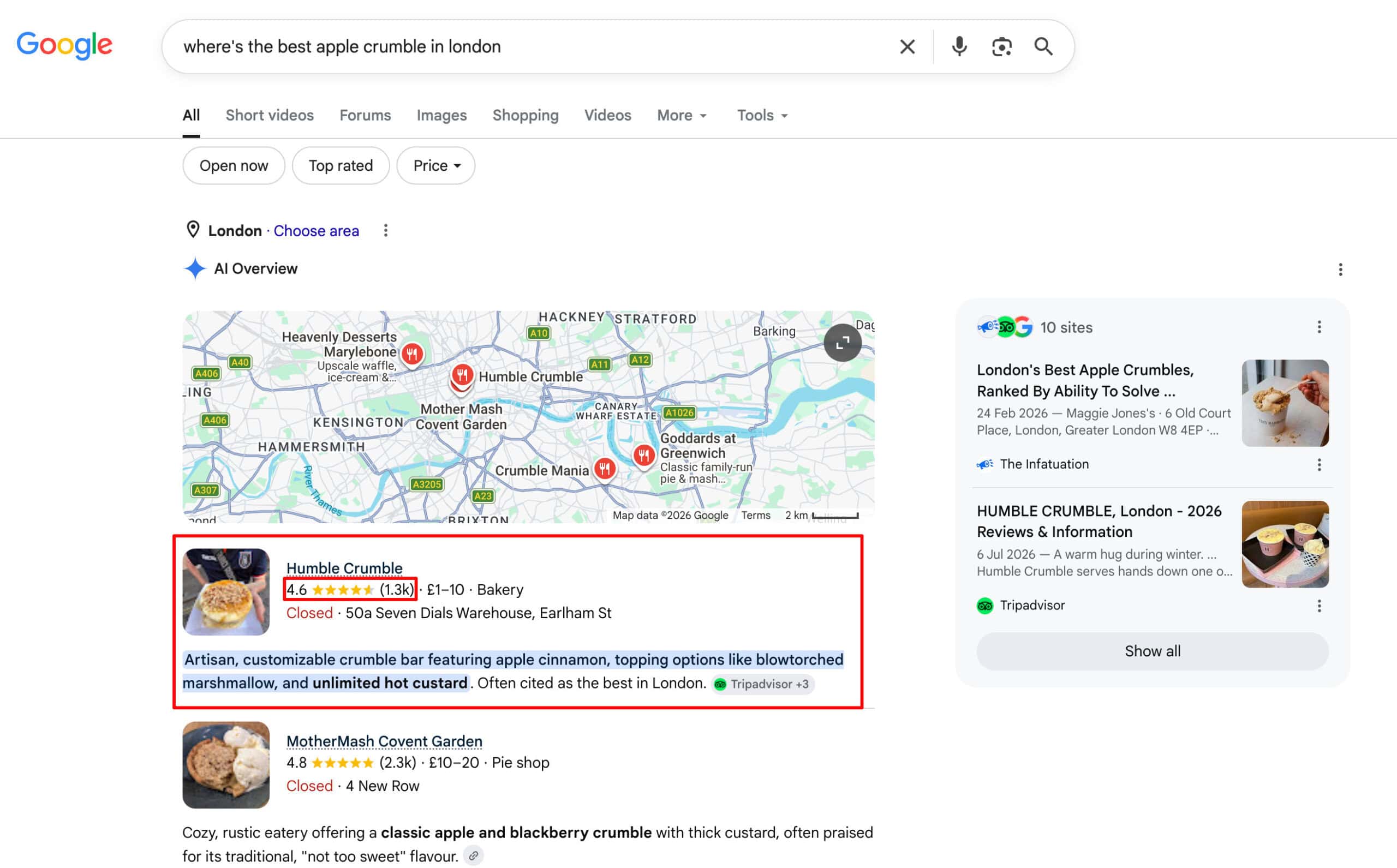
Task: Open London's Best Apple Crumbles article
Action: (x=1085, y=381)
